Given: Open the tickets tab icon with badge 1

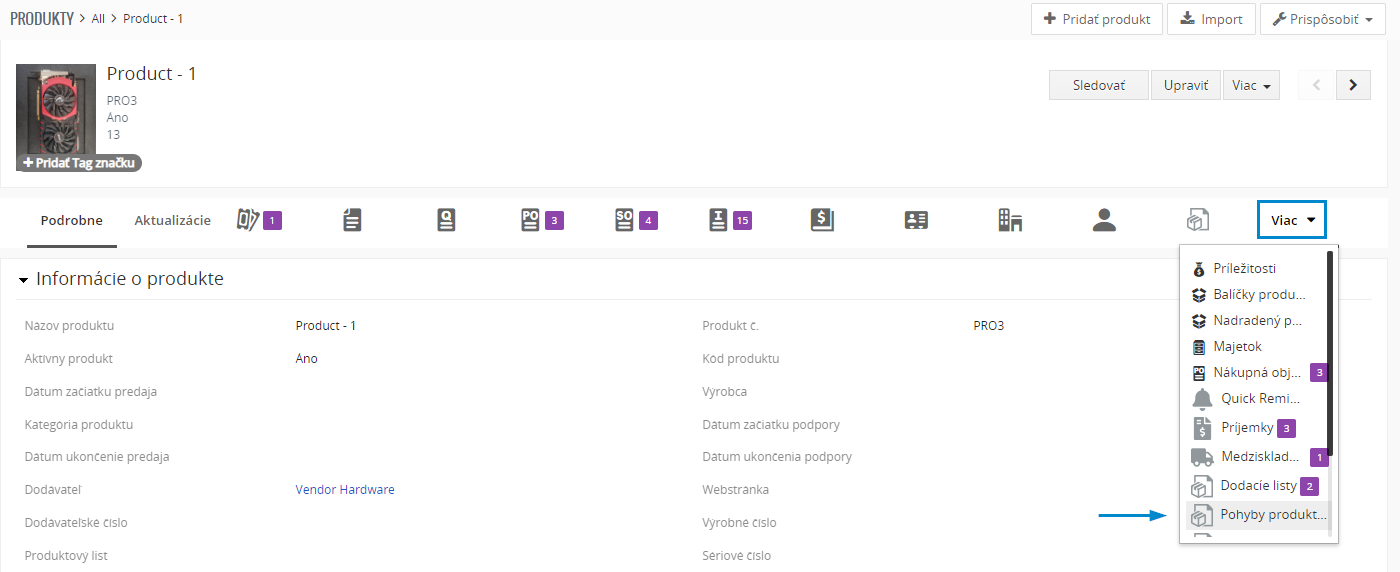Looking at the screenshot, I should tap(259, 220).
